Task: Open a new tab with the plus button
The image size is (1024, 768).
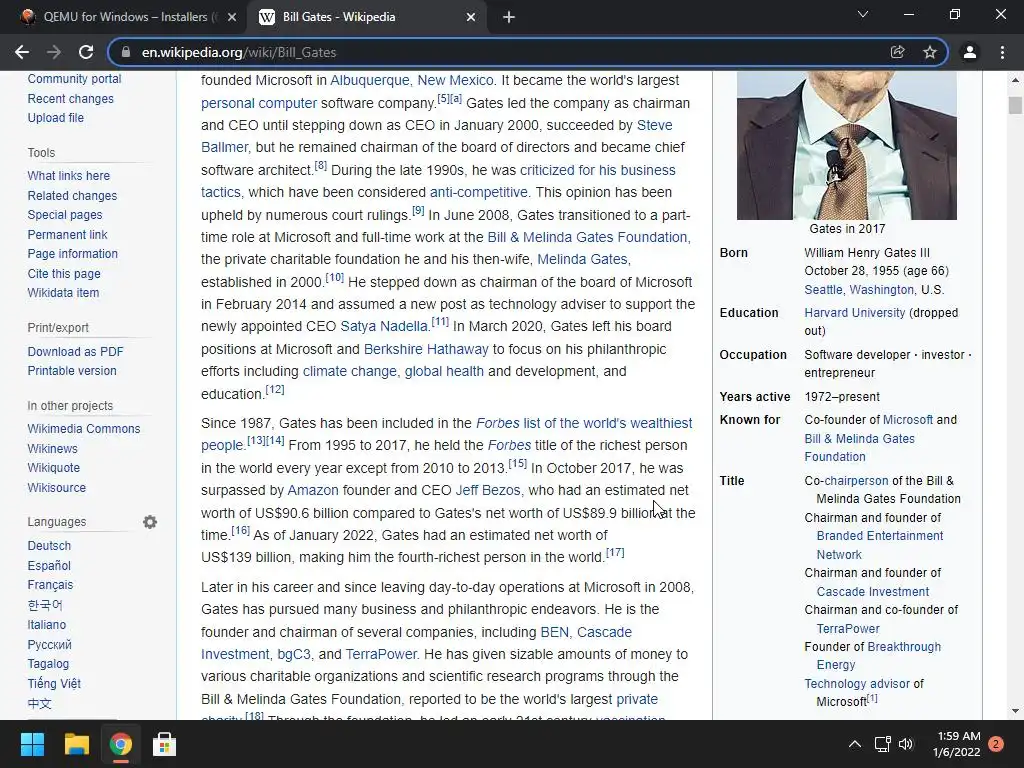Action: pos(509,17)
